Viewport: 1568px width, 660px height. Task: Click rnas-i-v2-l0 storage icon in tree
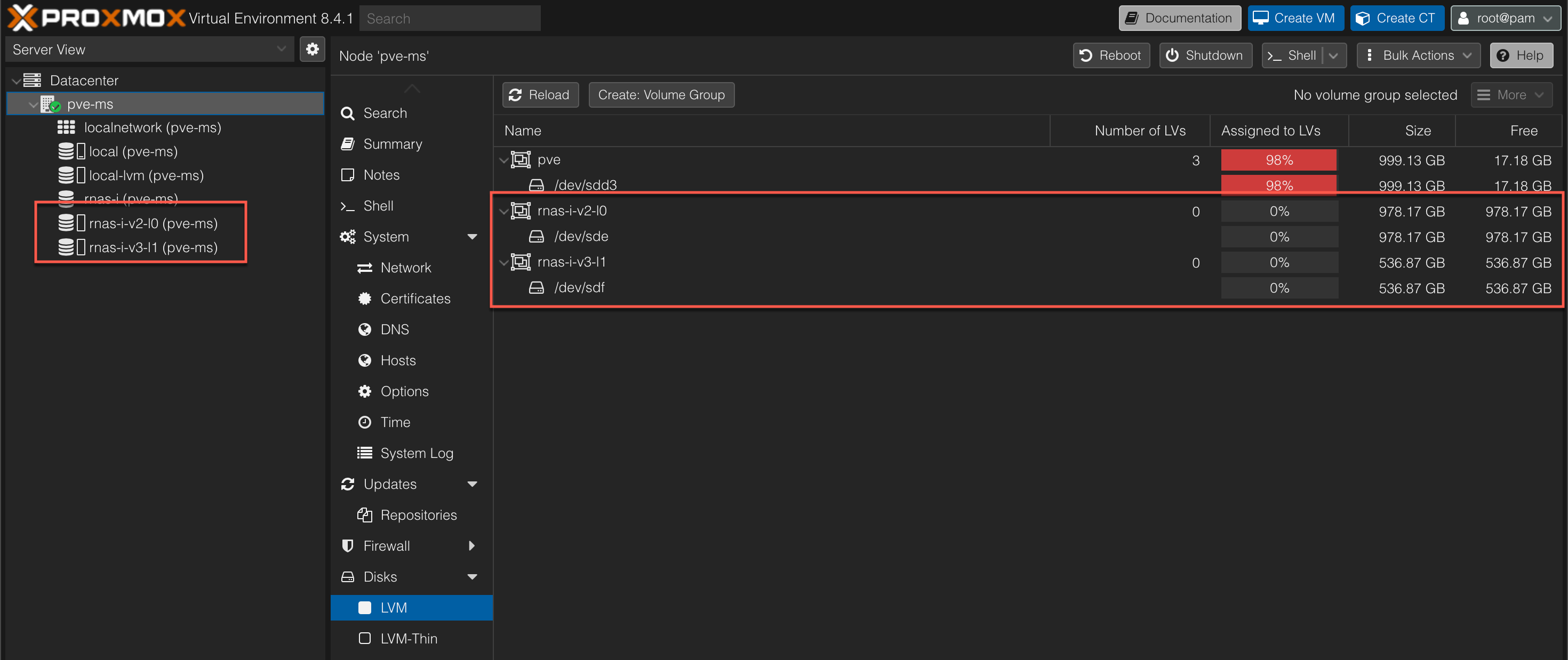[71, 223]
